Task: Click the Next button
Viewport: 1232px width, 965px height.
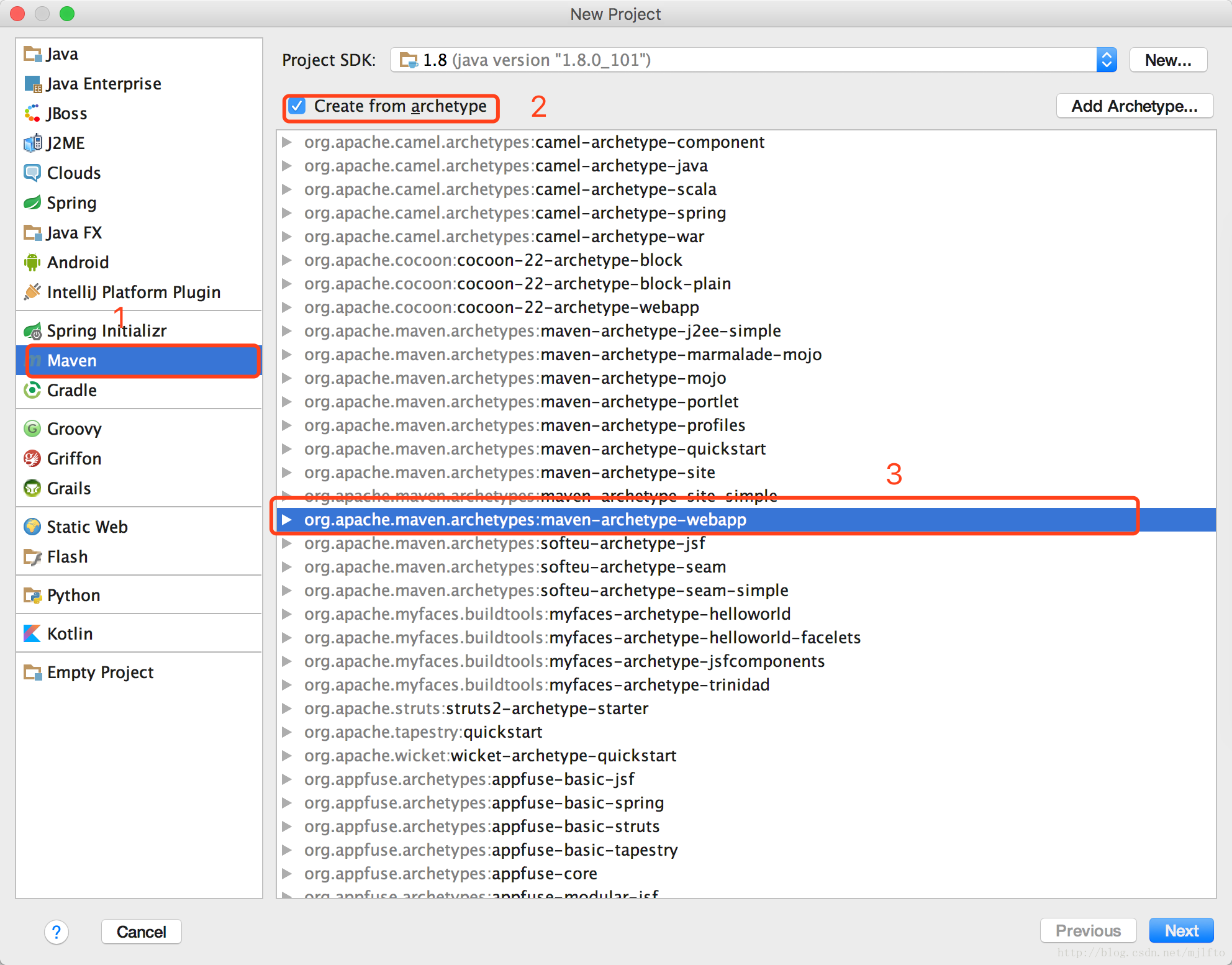Action: (x=1181, y=930)
